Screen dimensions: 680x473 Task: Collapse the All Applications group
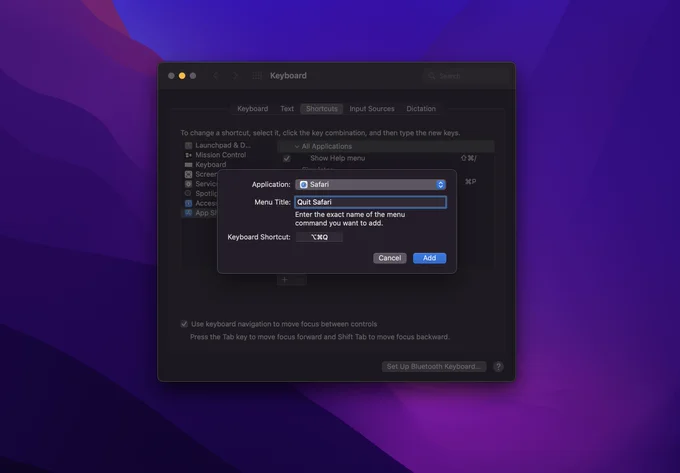pyautogui.click(x=297, y=147)
